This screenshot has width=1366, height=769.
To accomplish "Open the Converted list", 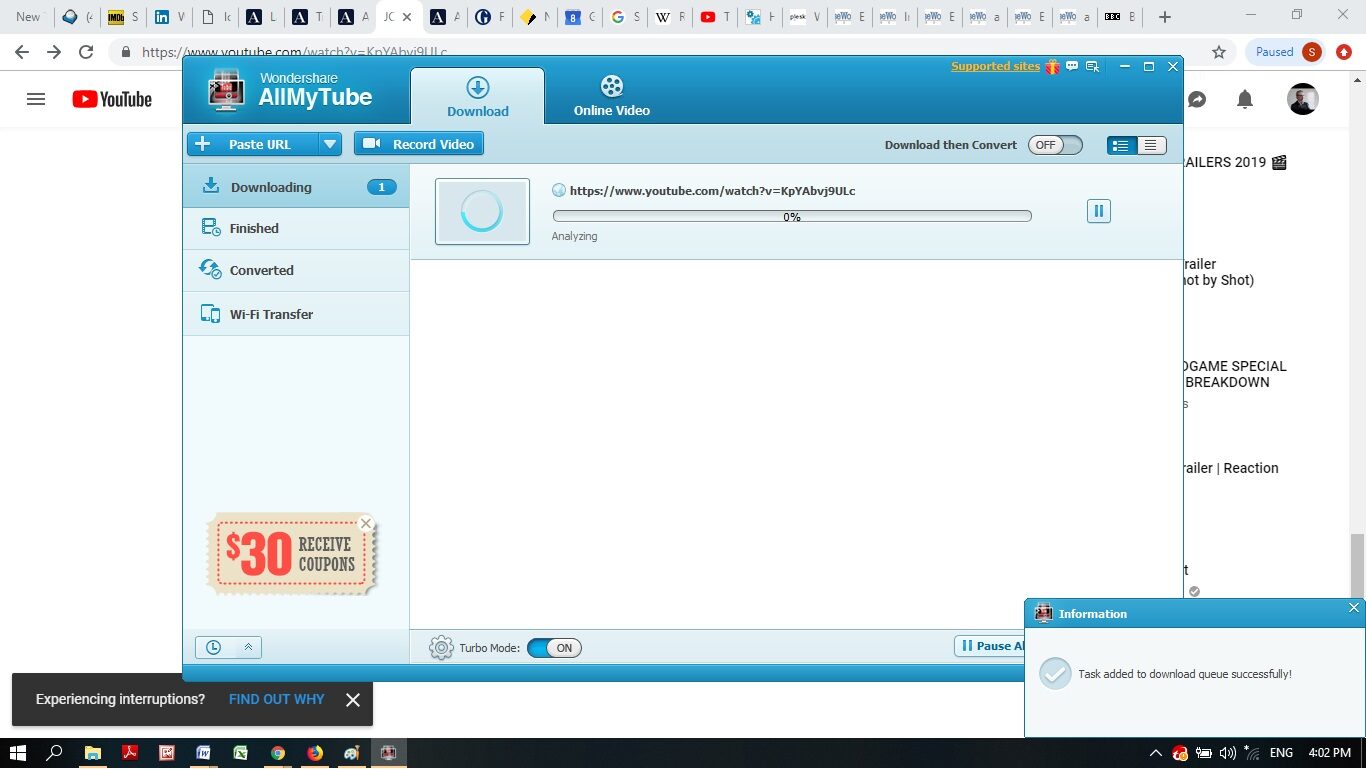I will (296, 270).
